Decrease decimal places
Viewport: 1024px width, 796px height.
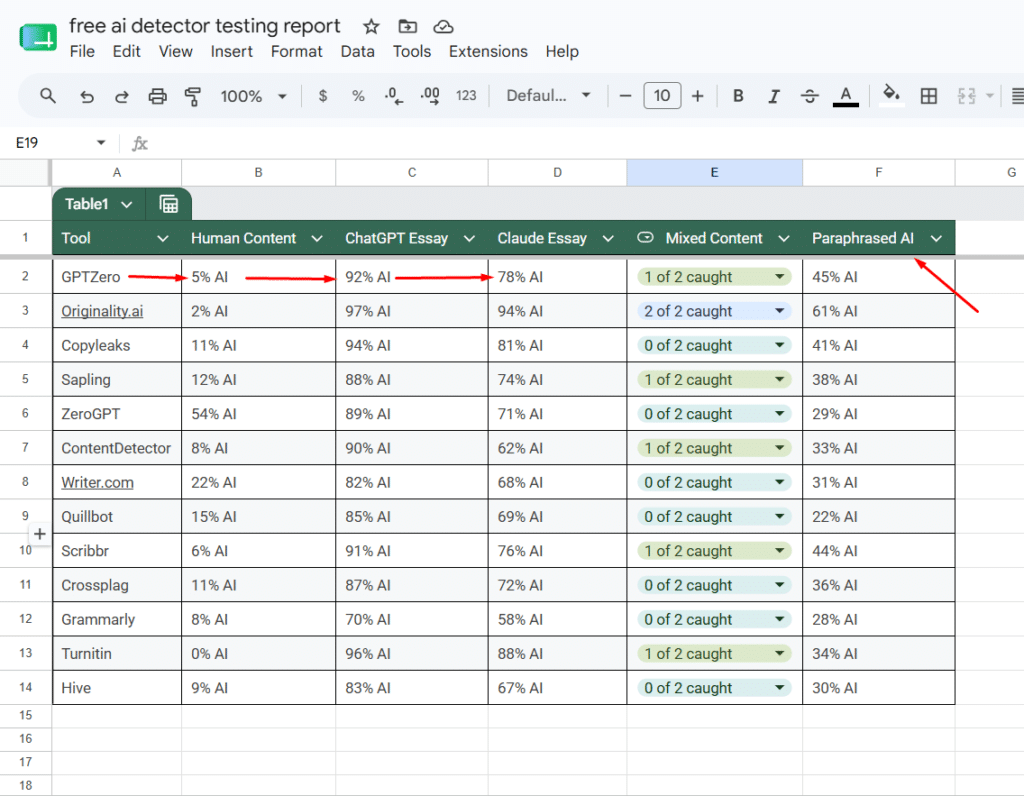(x=394, y=96)
